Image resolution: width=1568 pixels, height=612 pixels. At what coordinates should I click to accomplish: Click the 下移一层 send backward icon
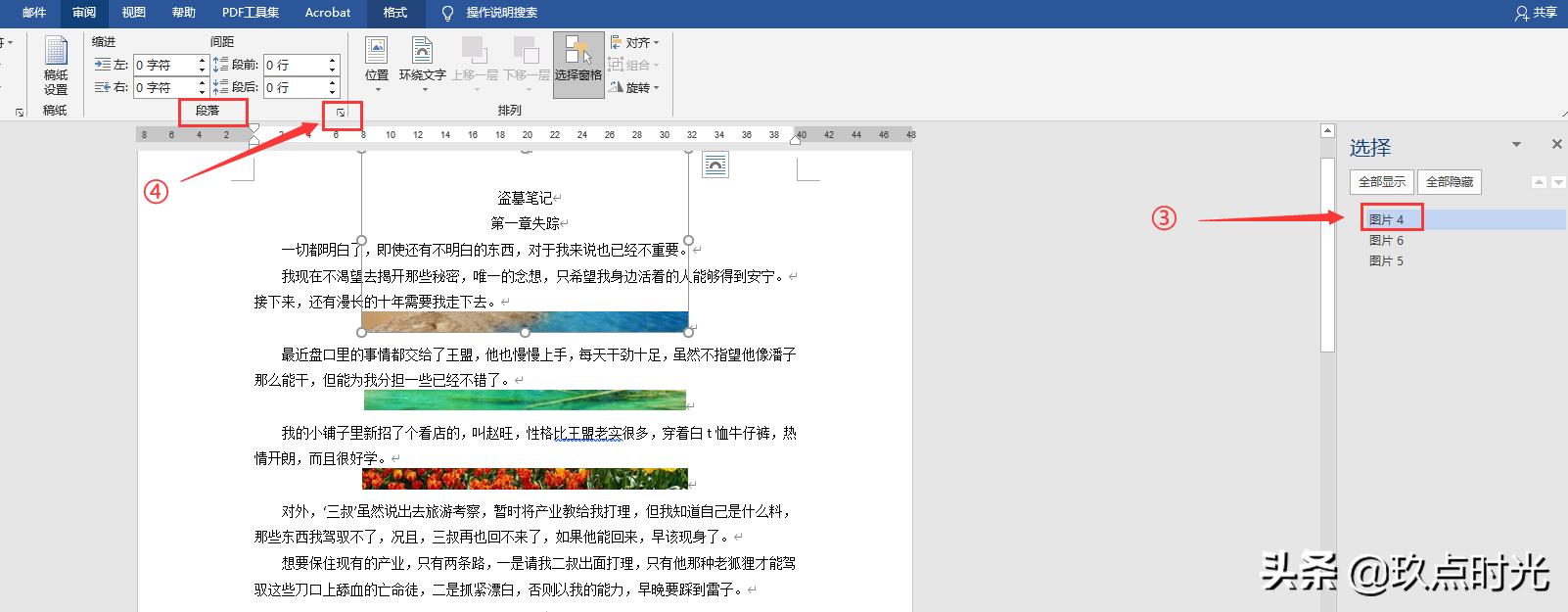pyautogui.click(x=527, y=51)
